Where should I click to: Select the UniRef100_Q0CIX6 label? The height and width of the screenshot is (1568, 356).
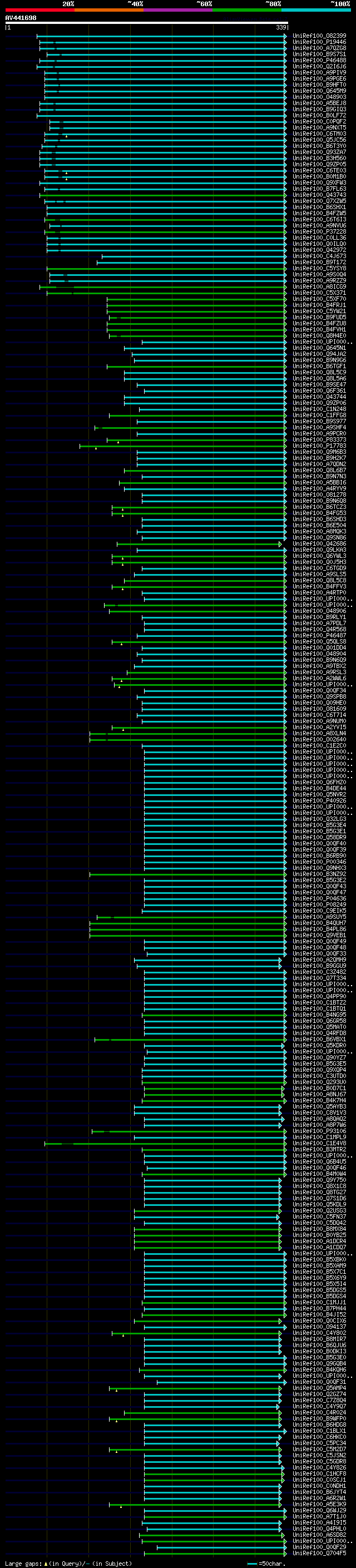pyautogui.click(x=319, y=1321)
